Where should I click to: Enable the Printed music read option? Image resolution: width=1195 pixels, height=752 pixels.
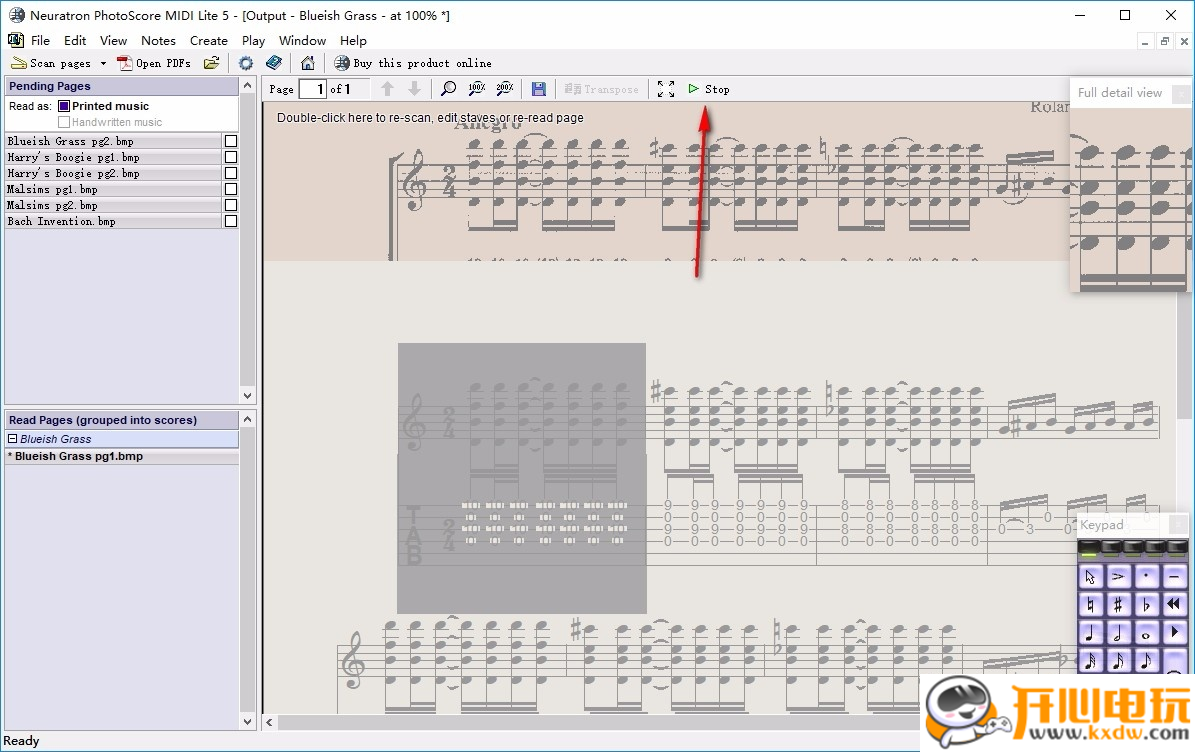point(64,106)
